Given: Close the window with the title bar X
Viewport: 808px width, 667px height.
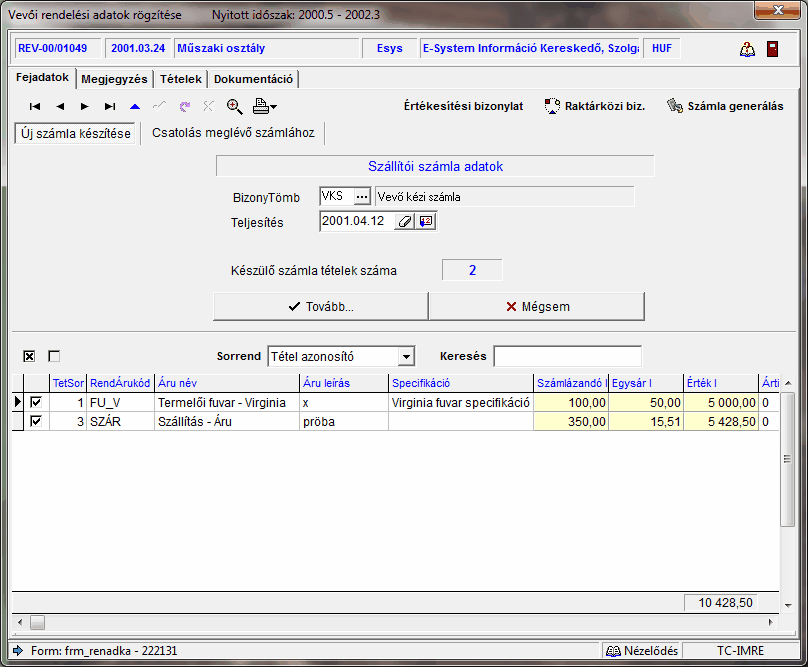Looking at the screenshot, I should tap(777, 10).
